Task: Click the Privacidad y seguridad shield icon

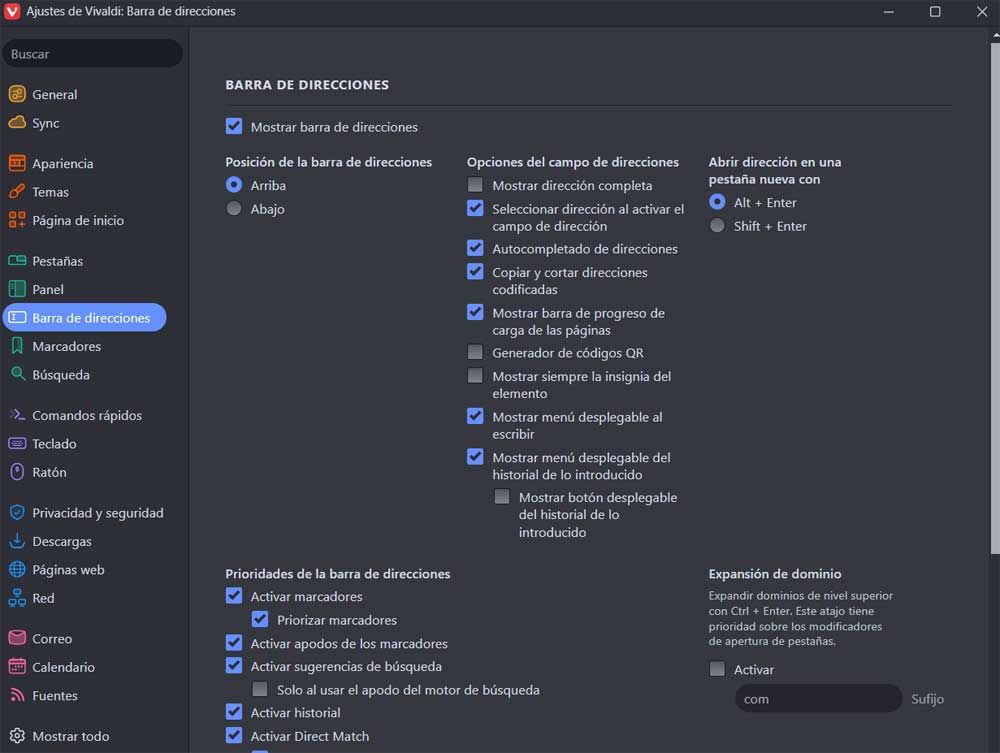Action: [x=17, y=513]
